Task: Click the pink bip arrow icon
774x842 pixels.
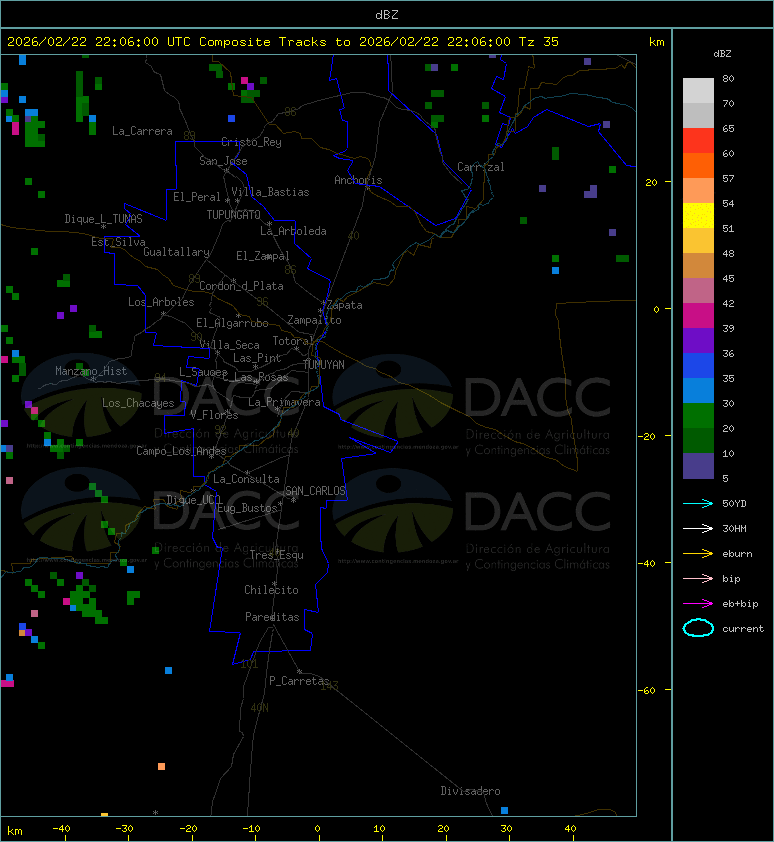Action: coord(698,578)
